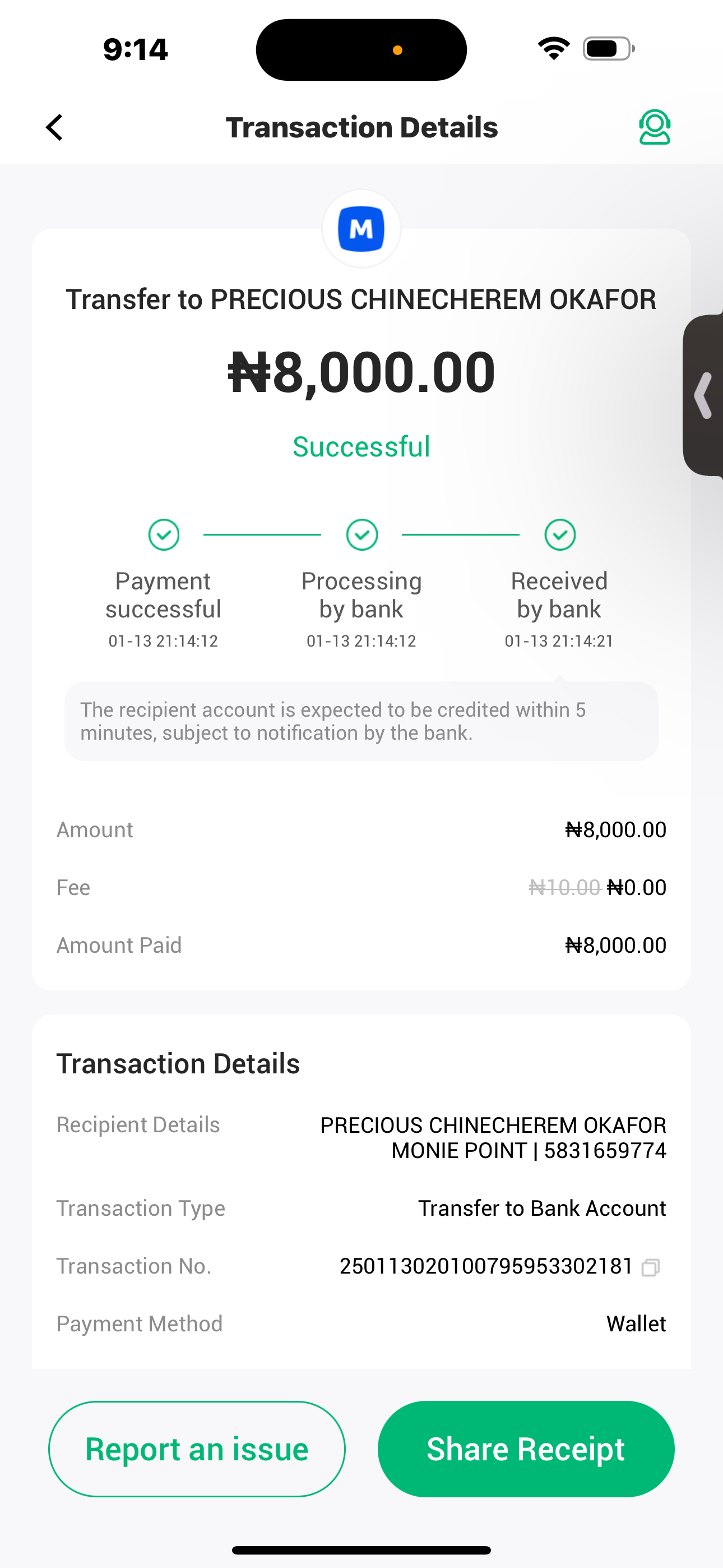Tap the Received by bank checkmark
The width and height of the screenshot is (723, 1568).
[x=560, y=535]
